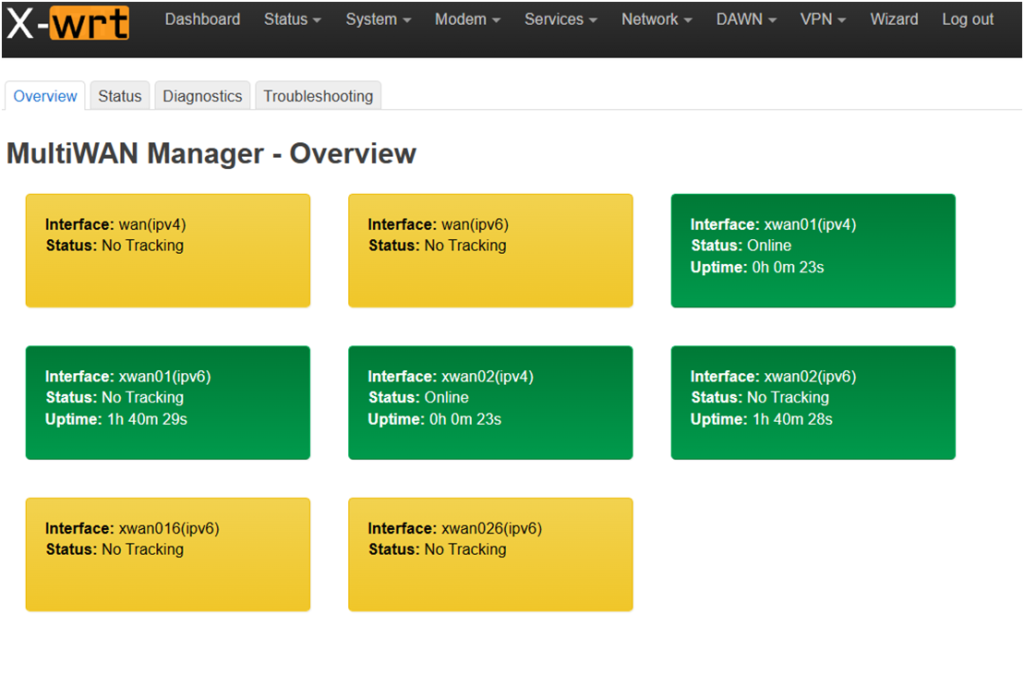Select the xwan02(ipv4) interface card
Screen dimensions: 1024x698
click(490, 403)
